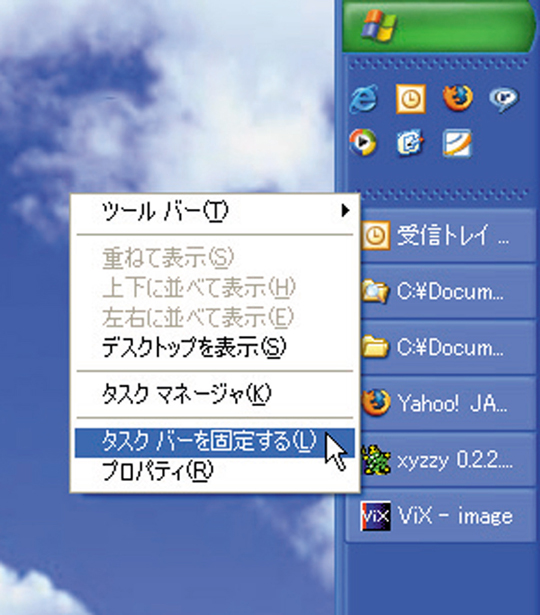Viewport: 540px width, 615px height.
Task: Open the speech bubble messenger icon
Action: pyautogui.click(x=504, y=99)
